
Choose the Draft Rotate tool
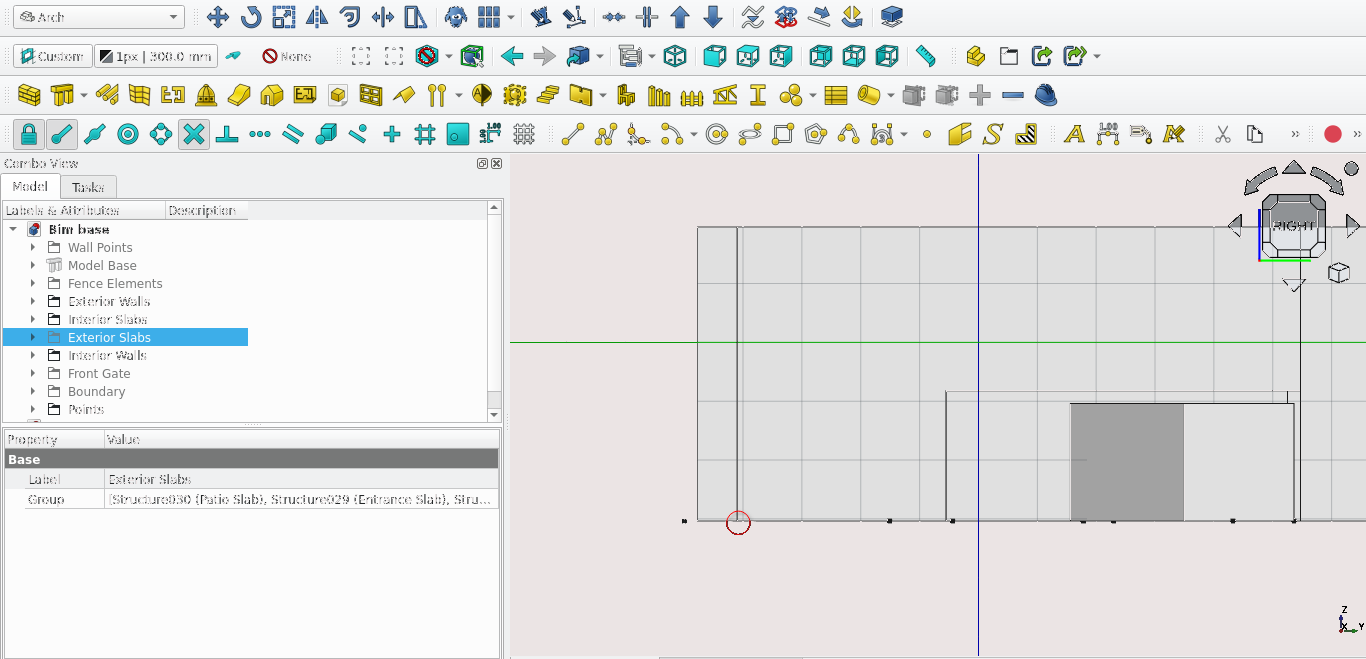click(x=250, y=17)
